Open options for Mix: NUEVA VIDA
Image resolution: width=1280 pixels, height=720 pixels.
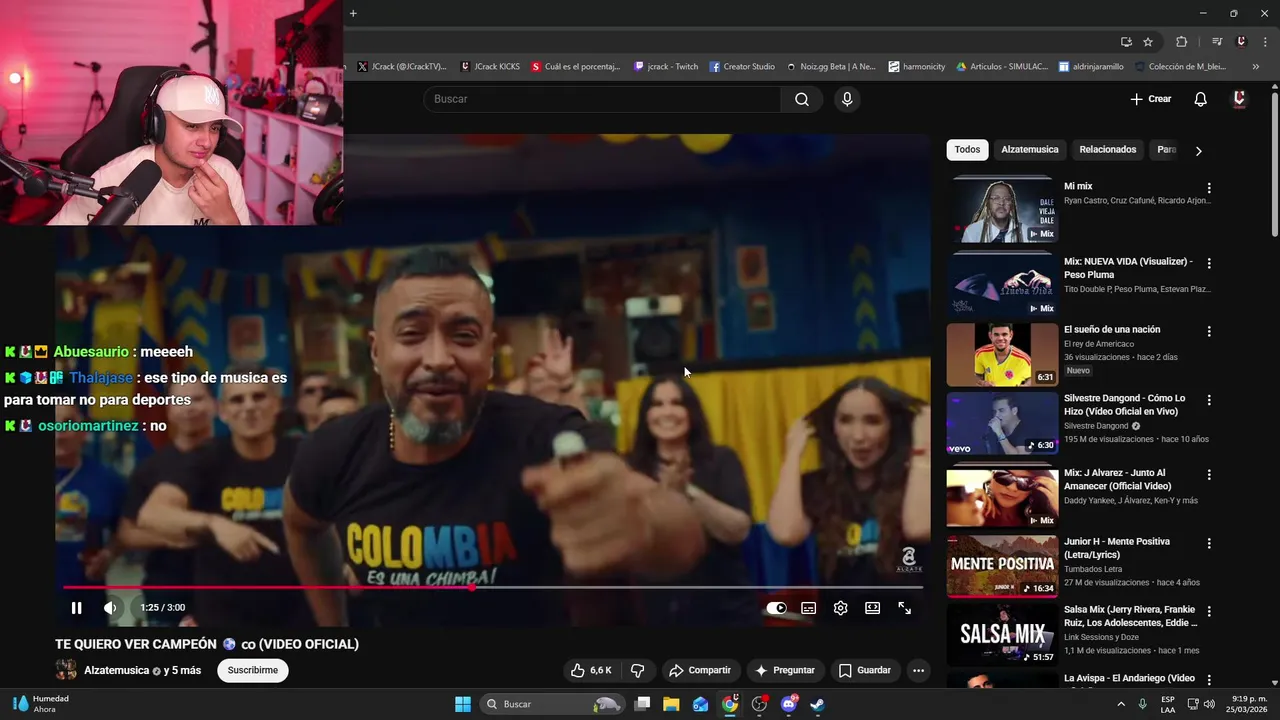click(1209, 264)
